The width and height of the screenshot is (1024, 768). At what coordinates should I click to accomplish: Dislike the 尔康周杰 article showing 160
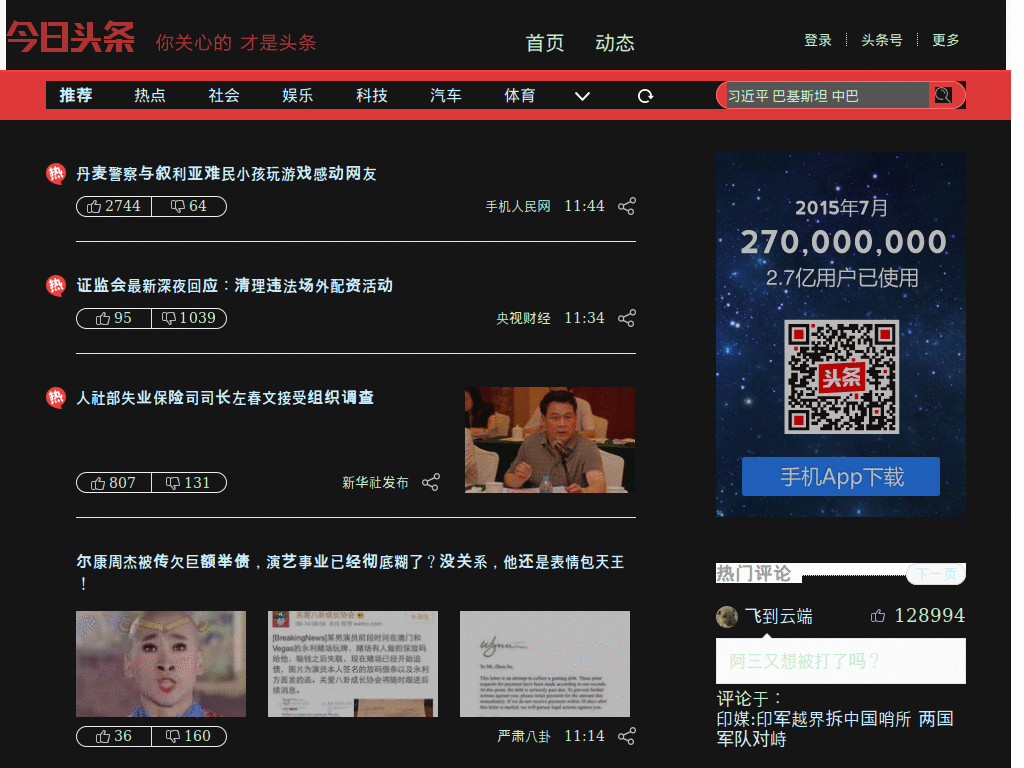(189, 736)
